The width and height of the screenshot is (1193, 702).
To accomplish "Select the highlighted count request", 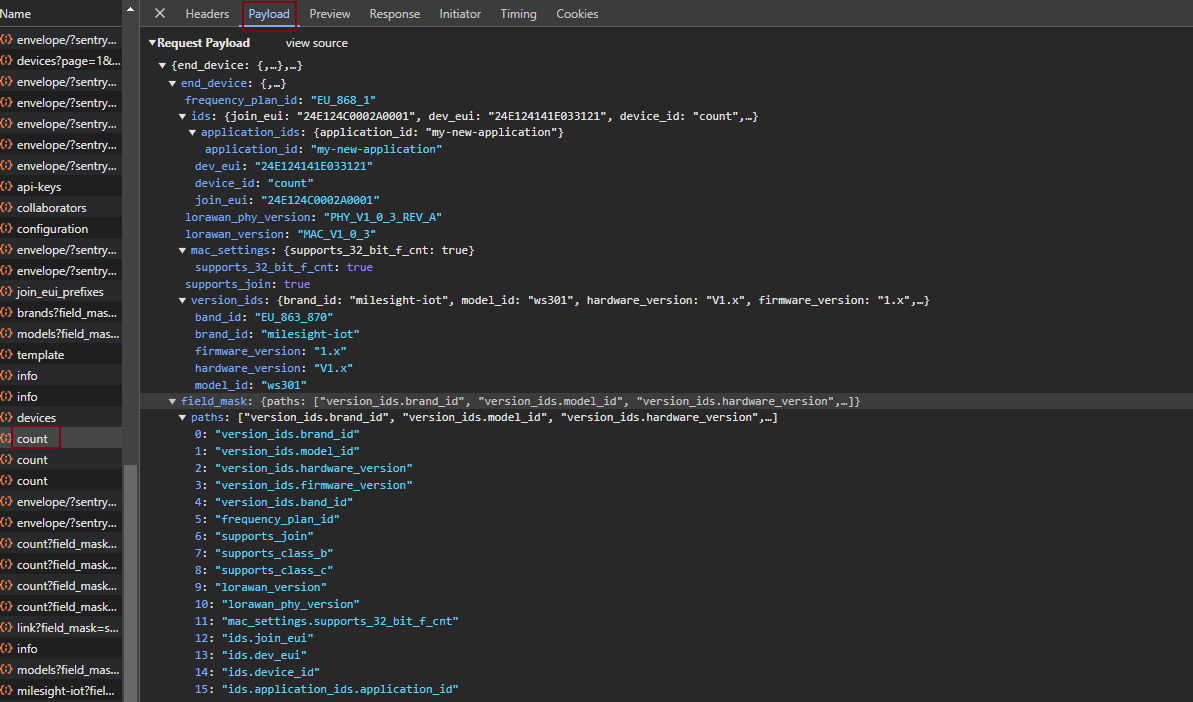I will tap(61, 439).
